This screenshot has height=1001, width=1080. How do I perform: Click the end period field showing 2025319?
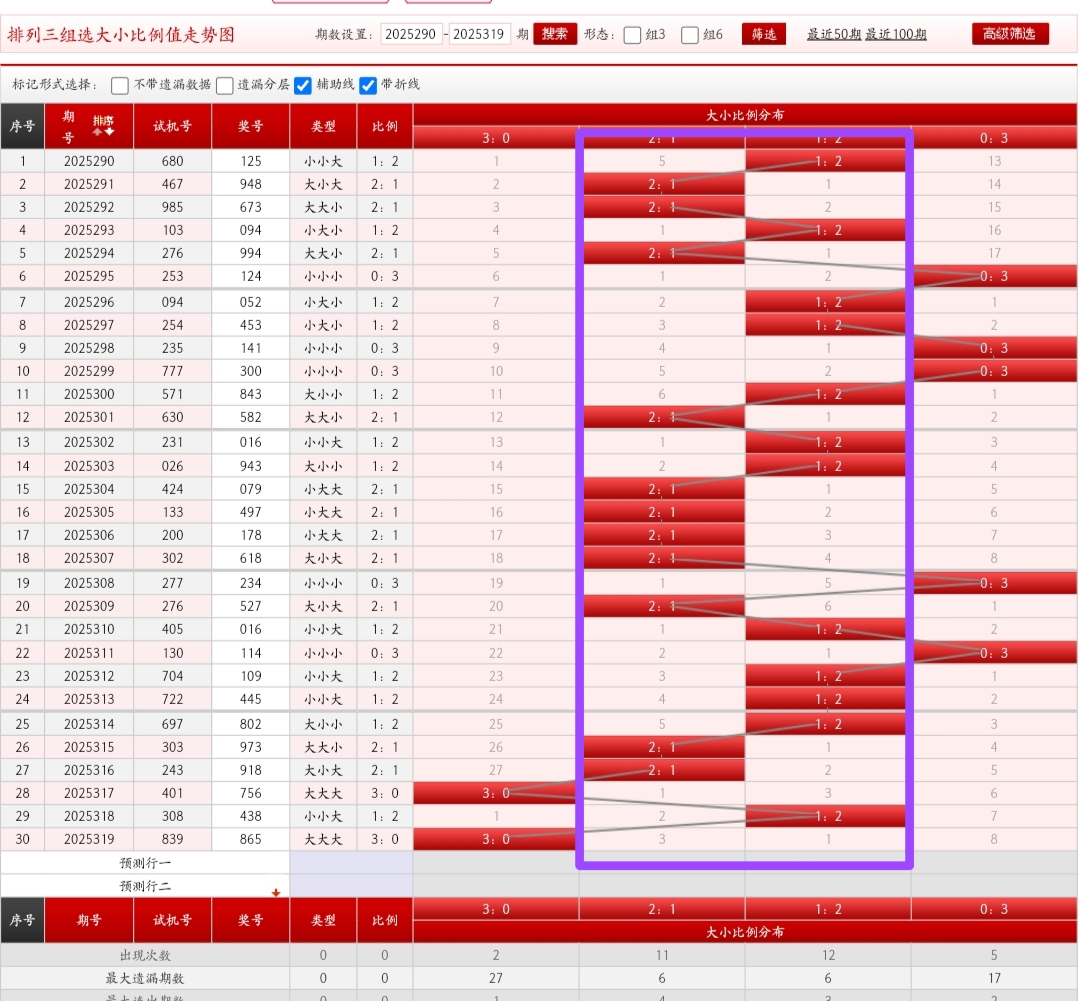point(479,34)
